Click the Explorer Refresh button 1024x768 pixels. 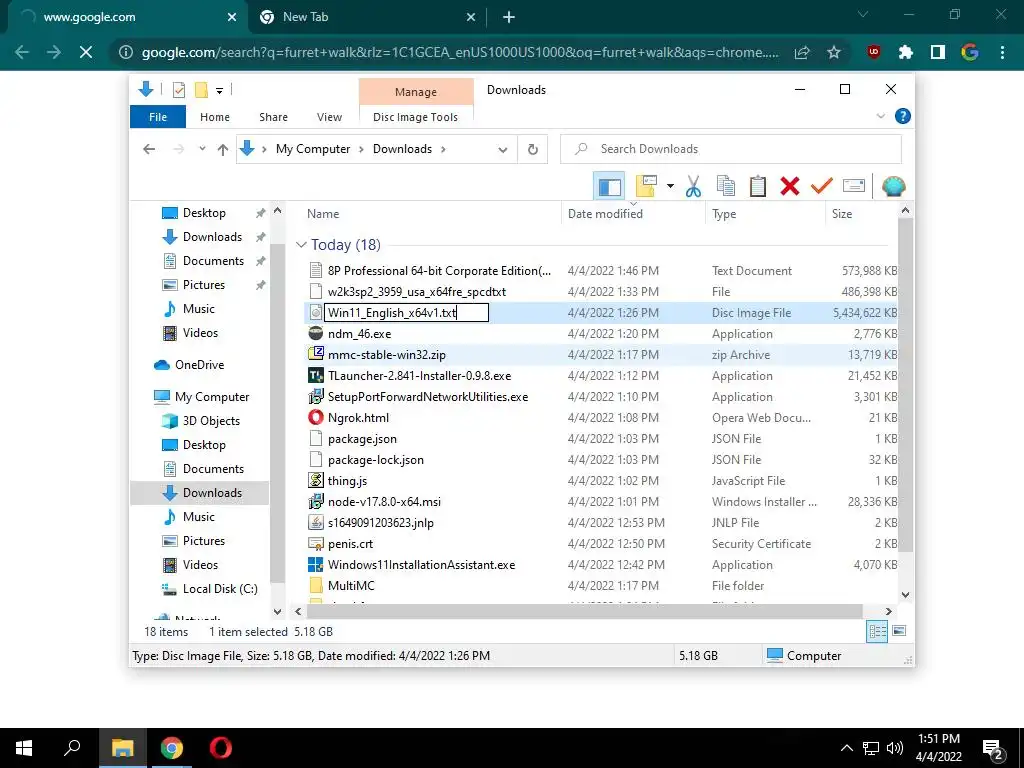click(533, 150)
